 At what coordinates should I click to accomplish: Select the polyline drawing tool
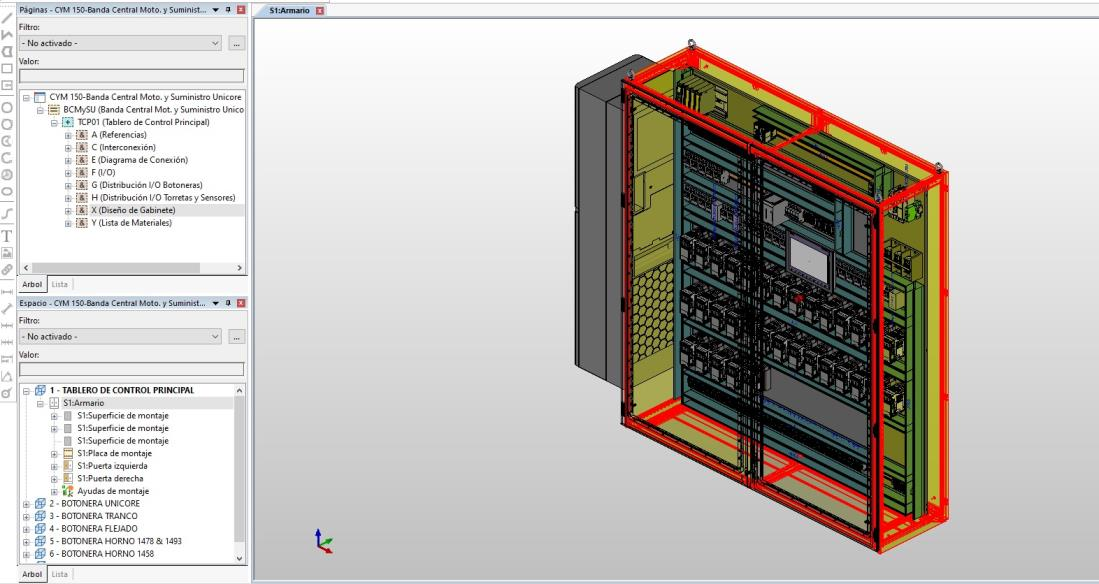click(x=7, y=31)
